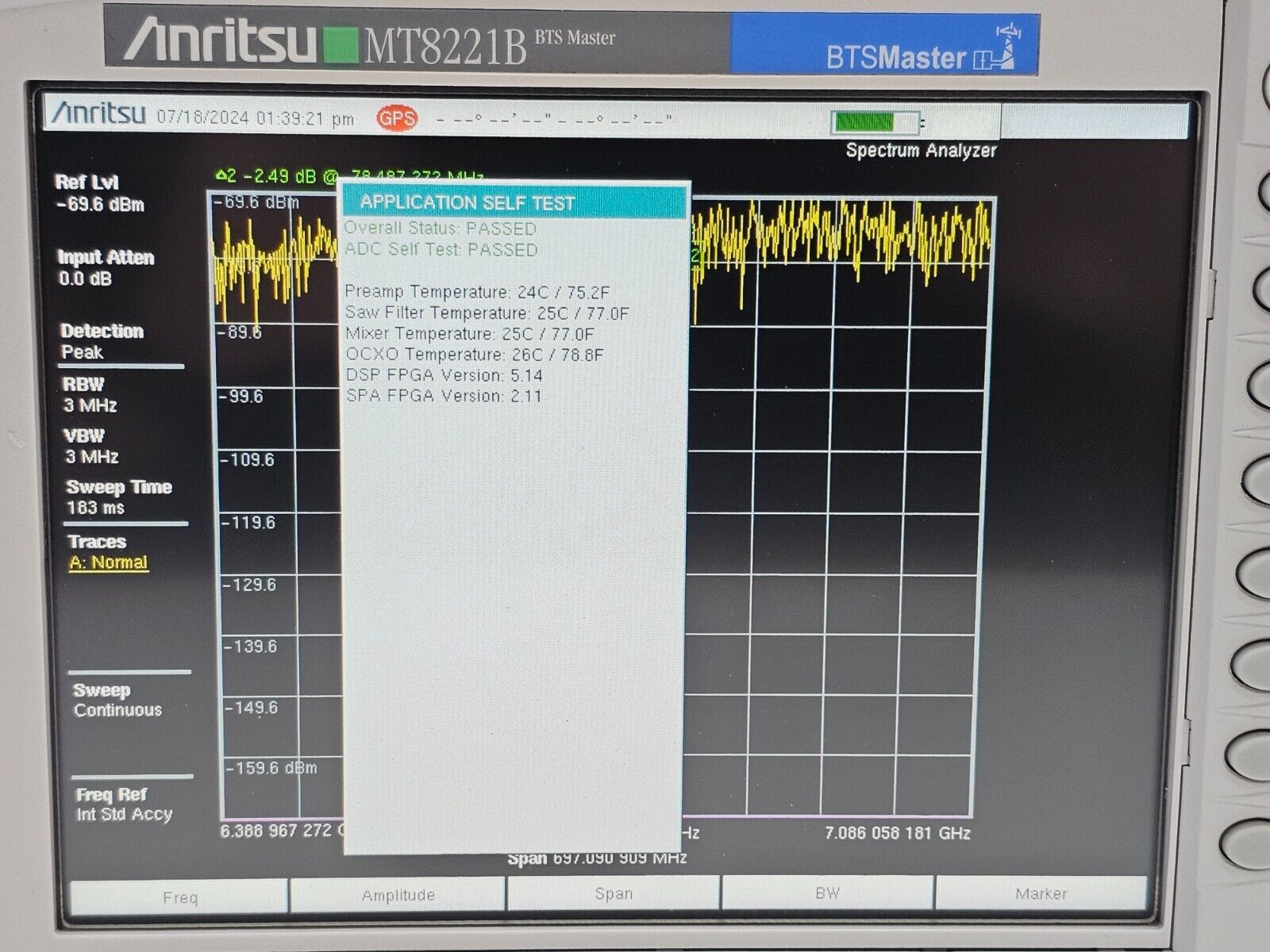Click the date and time display
The height and width of the screenshot is (952, 1270).
coord(255,118)
